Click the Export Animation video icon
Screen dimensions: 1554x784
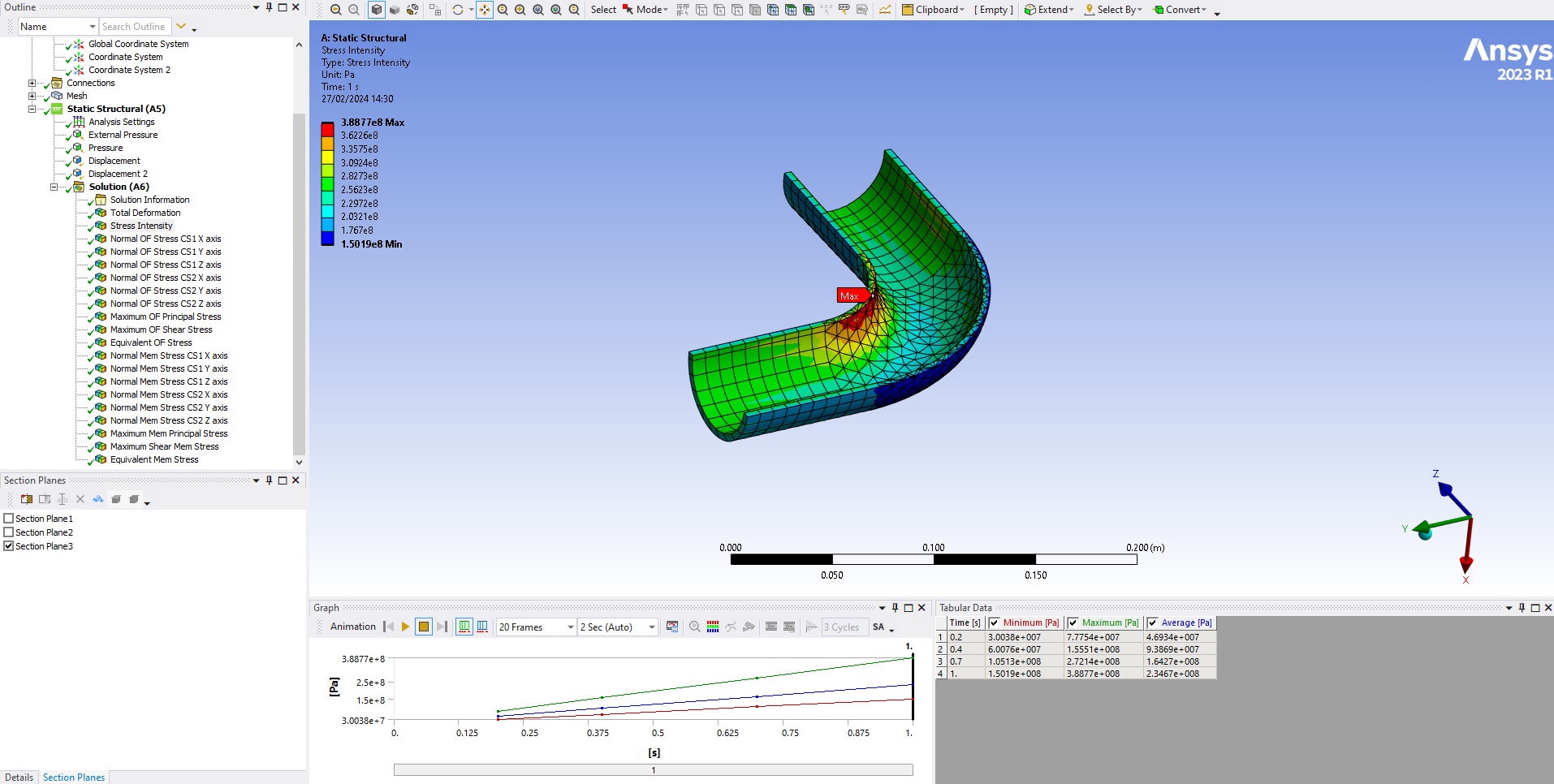pos(672,627)
